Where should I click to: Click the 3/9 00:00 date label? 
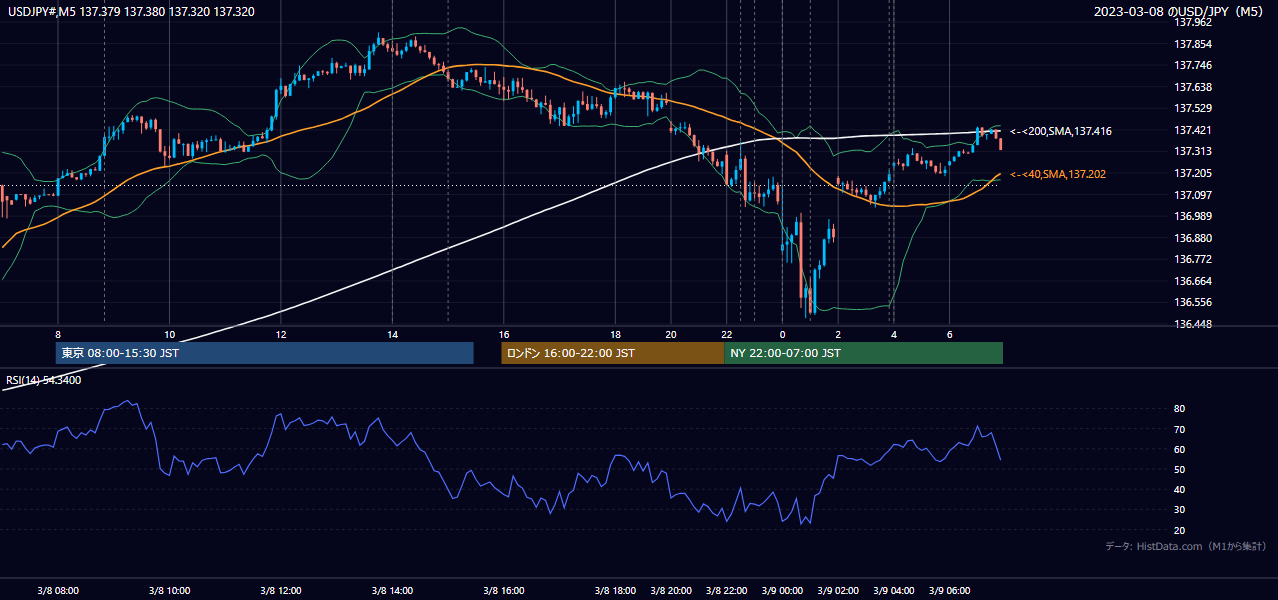(x=782, y=590)
